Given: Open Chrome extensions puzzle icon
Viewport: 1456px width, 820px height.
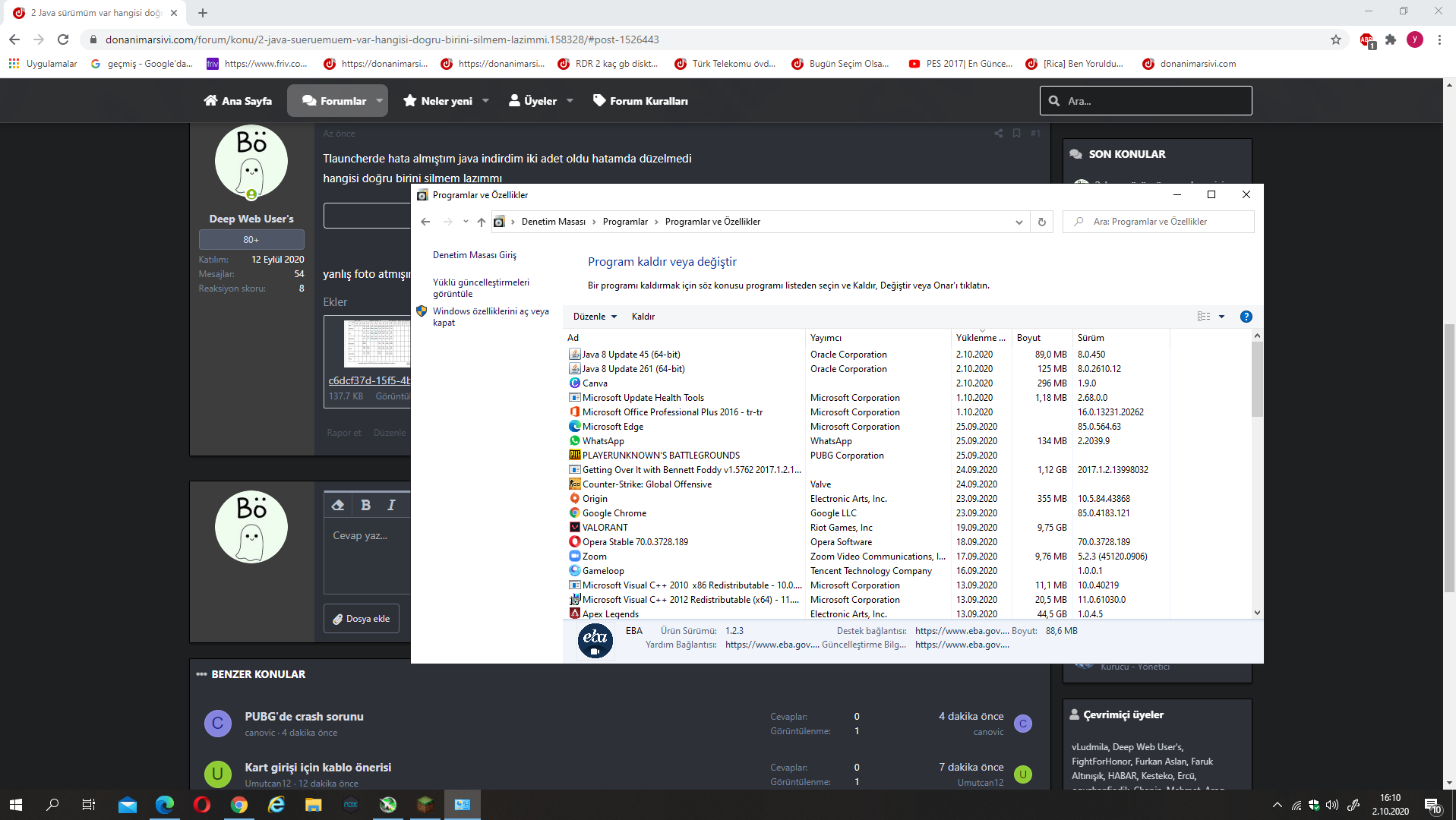Looking at the screenshot, I should click(x=1390, y=39).
